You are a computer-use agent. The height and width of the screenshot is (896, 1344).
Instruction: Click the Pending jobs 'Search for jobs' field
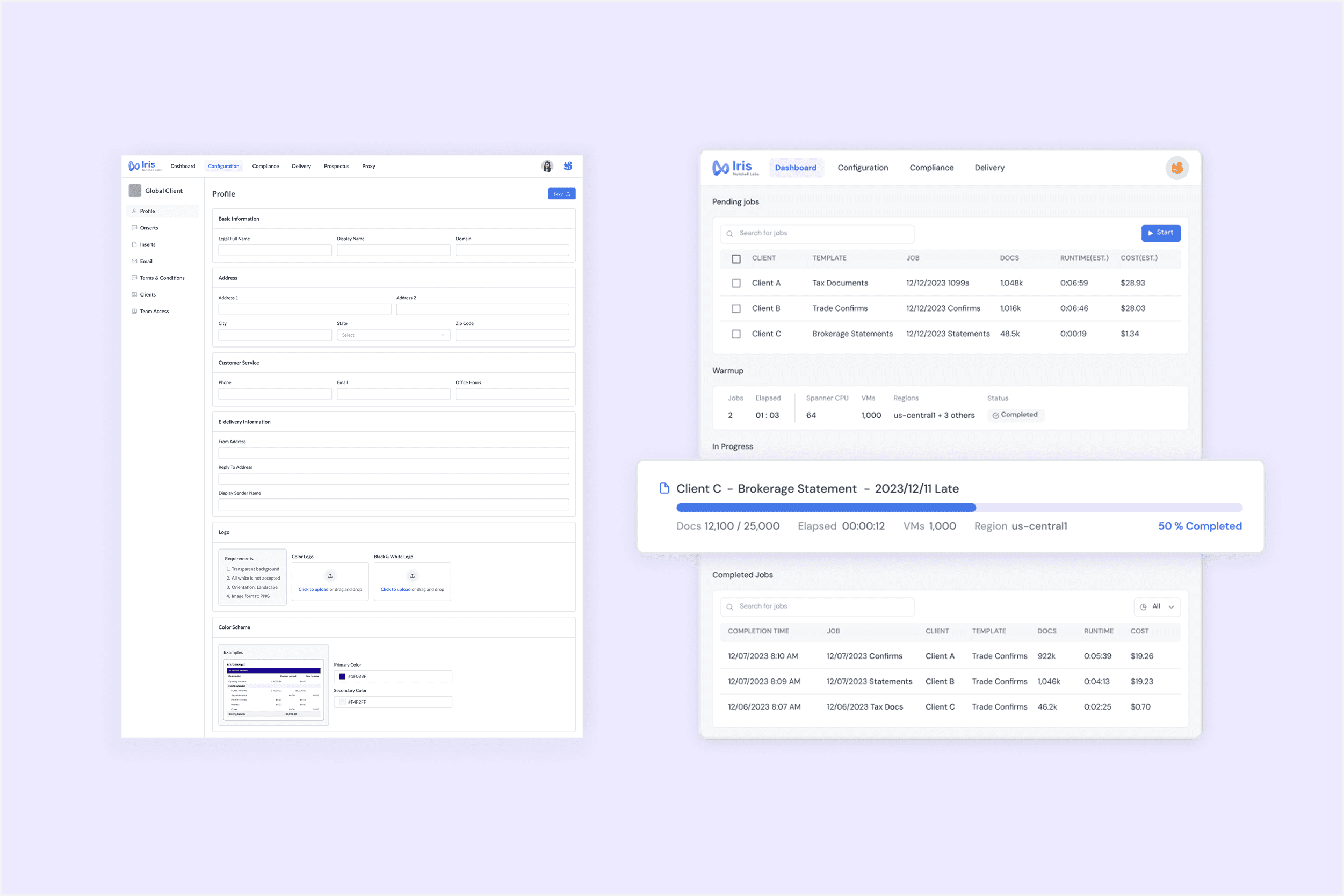tap(817, 234)
